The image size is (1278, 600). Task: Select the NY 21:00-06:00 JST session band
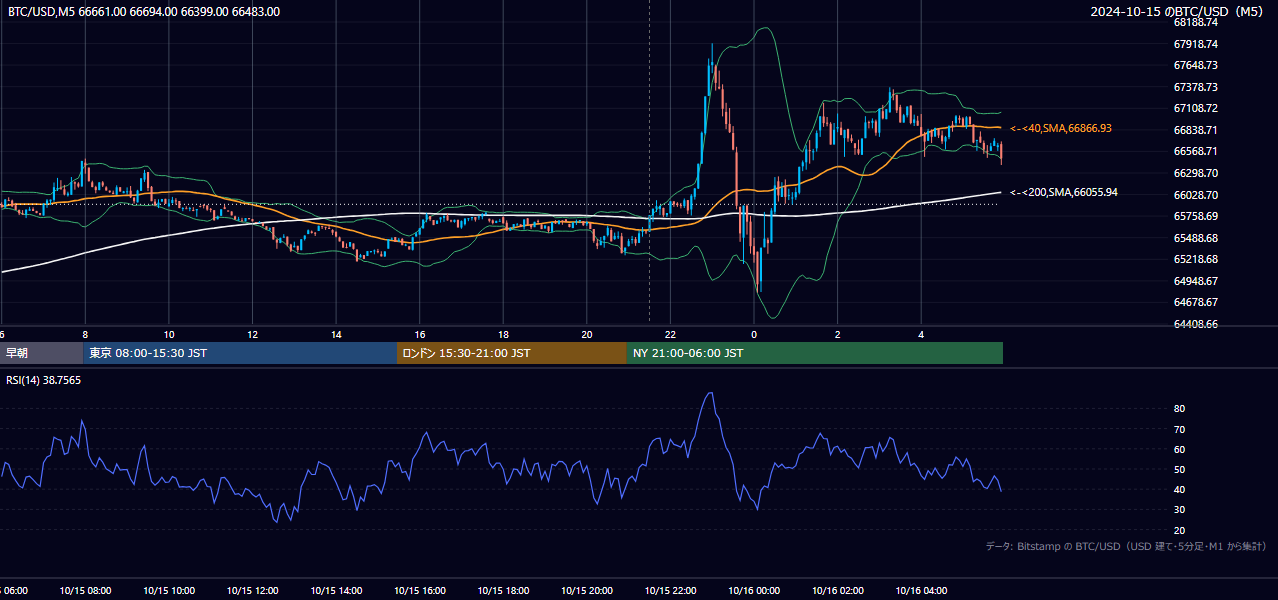point(815,353)
